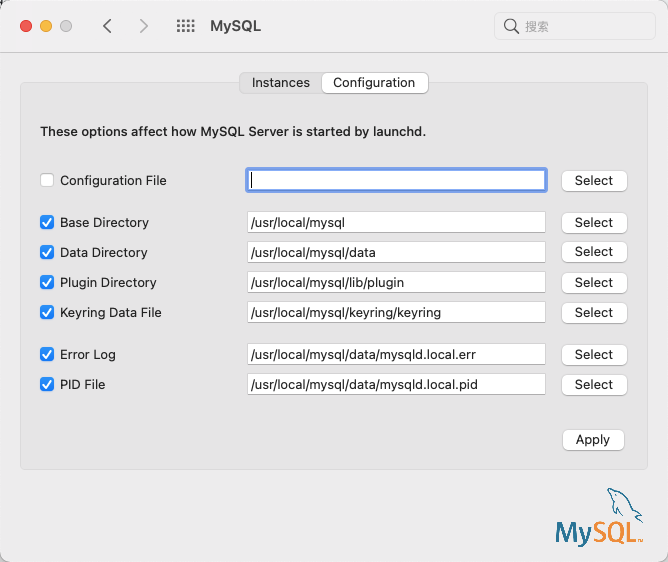The image size is (668, 562).
Task: Disable the Error Log checkbox
Action: click(x=47, y=354)
